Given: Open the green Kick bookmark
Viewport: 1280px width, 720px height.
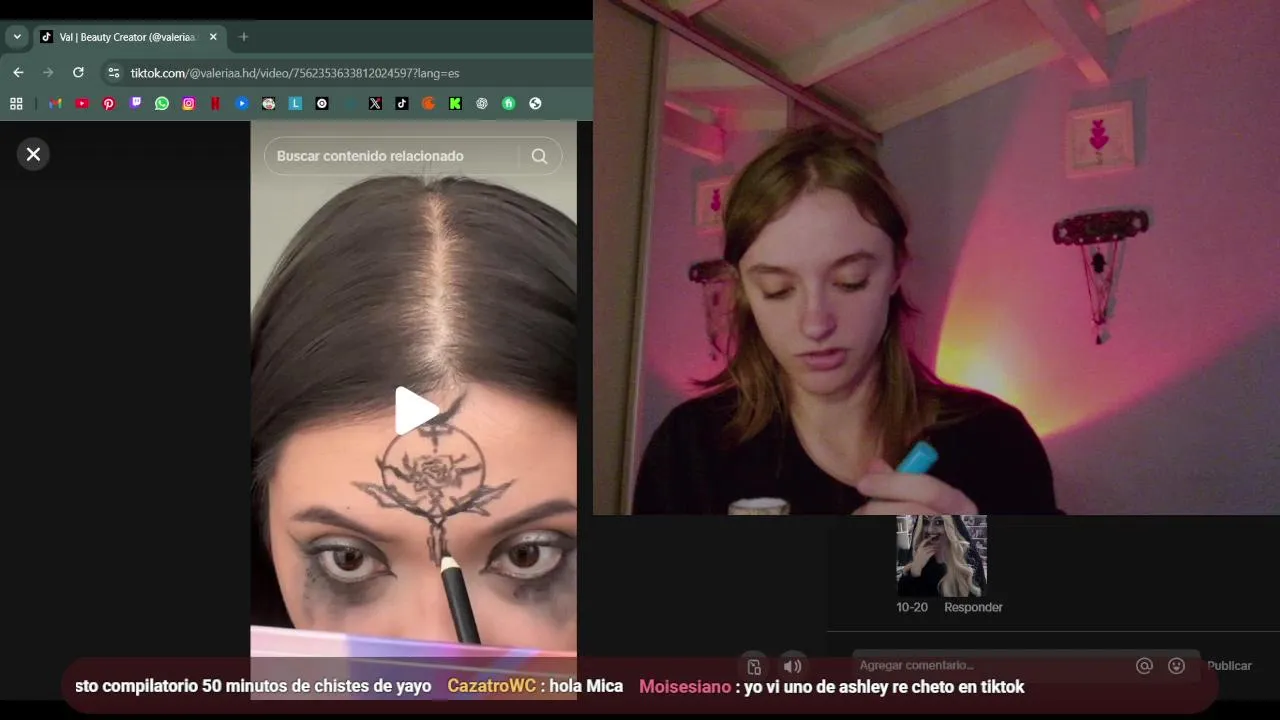Looking at the screenshot, I should click(x=455, y=103).
